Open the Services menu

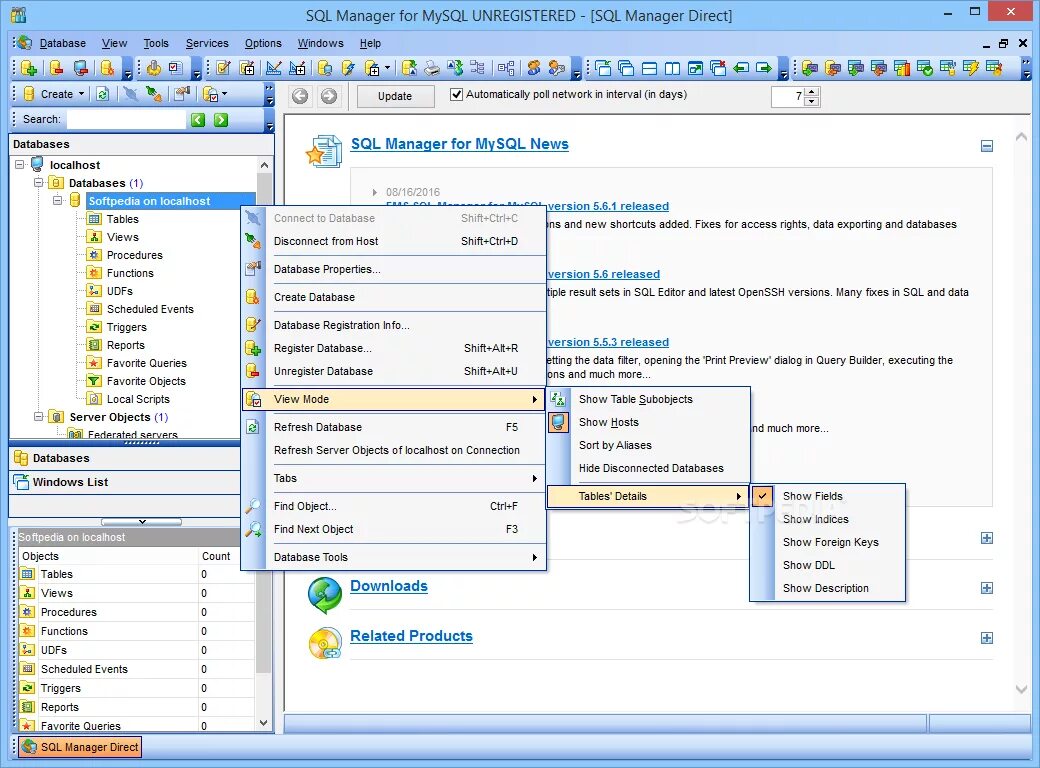(x=207, y=43)
